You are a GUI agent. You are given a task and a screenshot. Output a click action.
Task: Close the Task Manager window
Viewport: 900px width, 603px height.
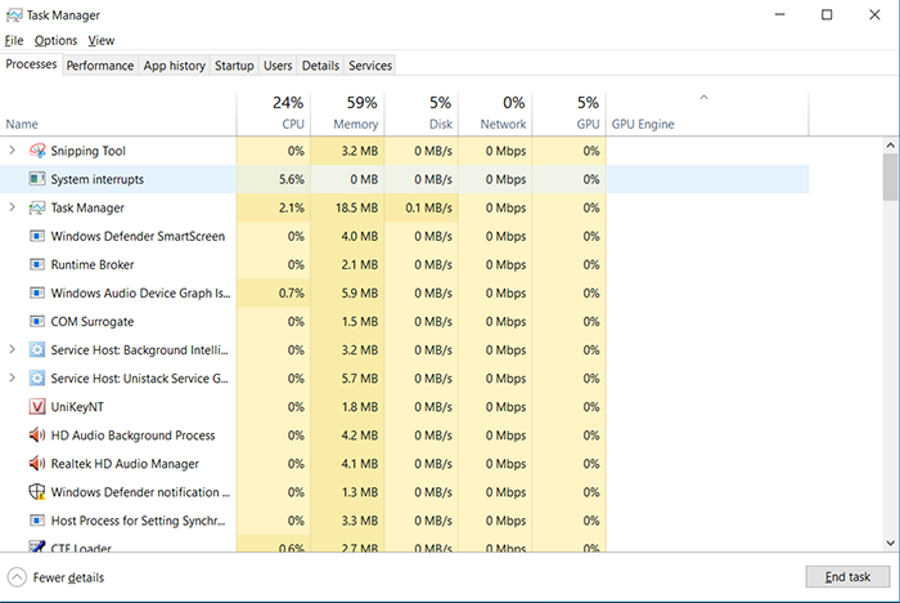click(874, 14)
